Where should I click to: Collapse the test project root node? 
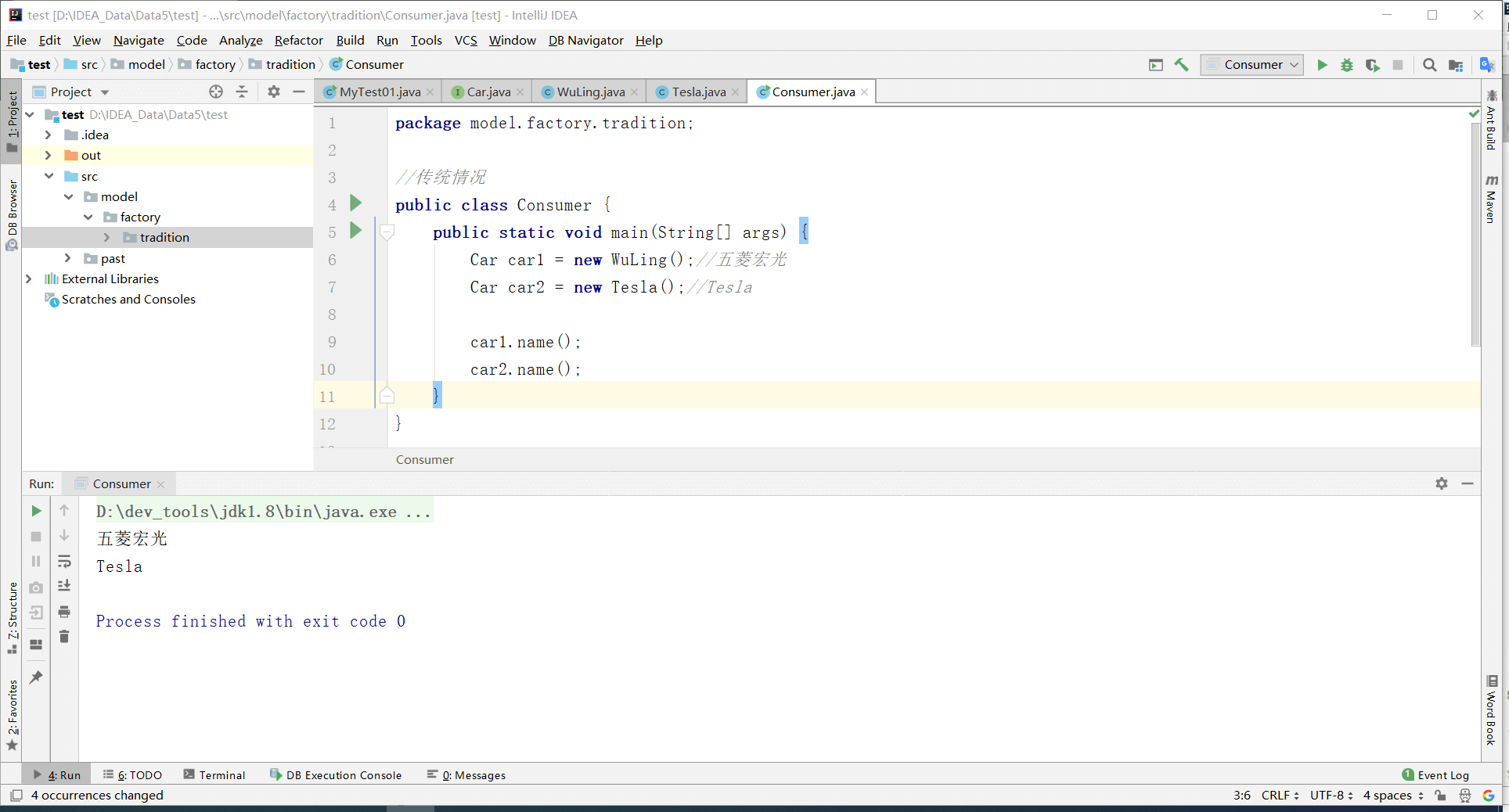click(30, 115)
